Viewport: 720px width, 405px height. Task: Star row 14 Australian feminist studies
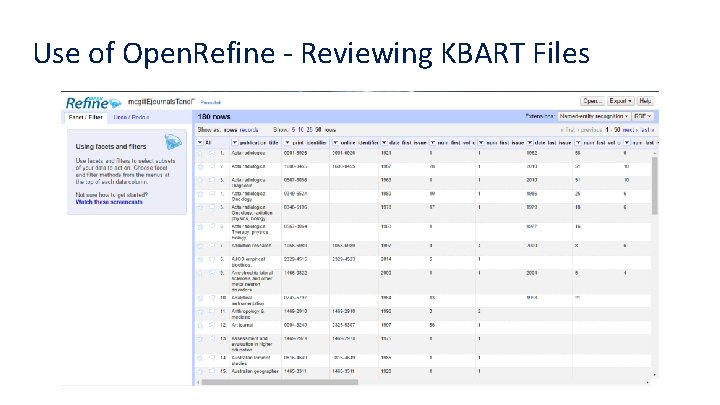tap(200, 358)
